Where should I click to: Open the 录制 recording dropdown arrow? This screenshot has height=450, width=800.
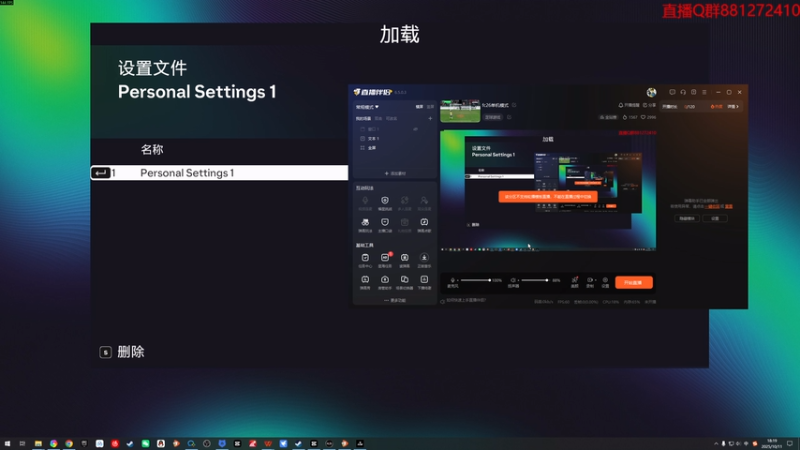[595, 280]
